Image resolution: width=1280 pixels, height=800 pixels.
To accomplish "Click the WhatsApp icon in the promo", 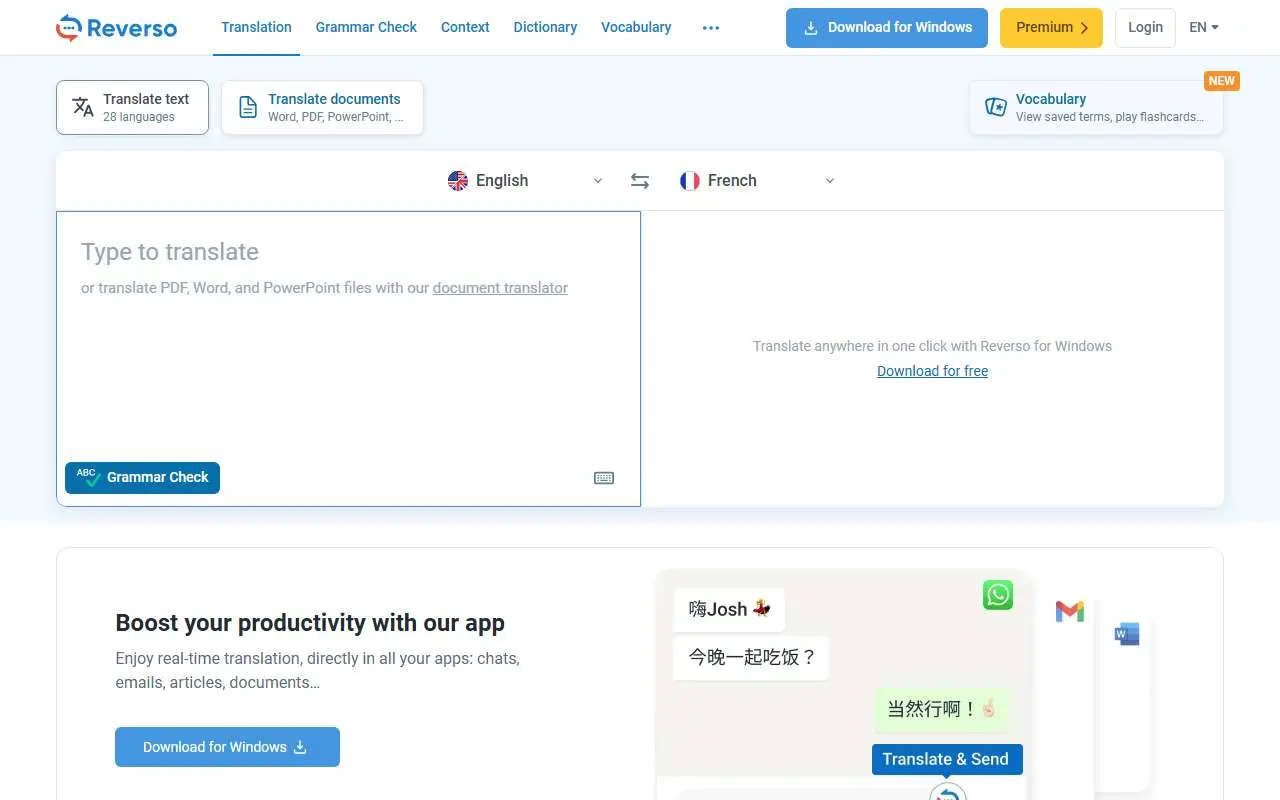I will [x=998, y=595].
